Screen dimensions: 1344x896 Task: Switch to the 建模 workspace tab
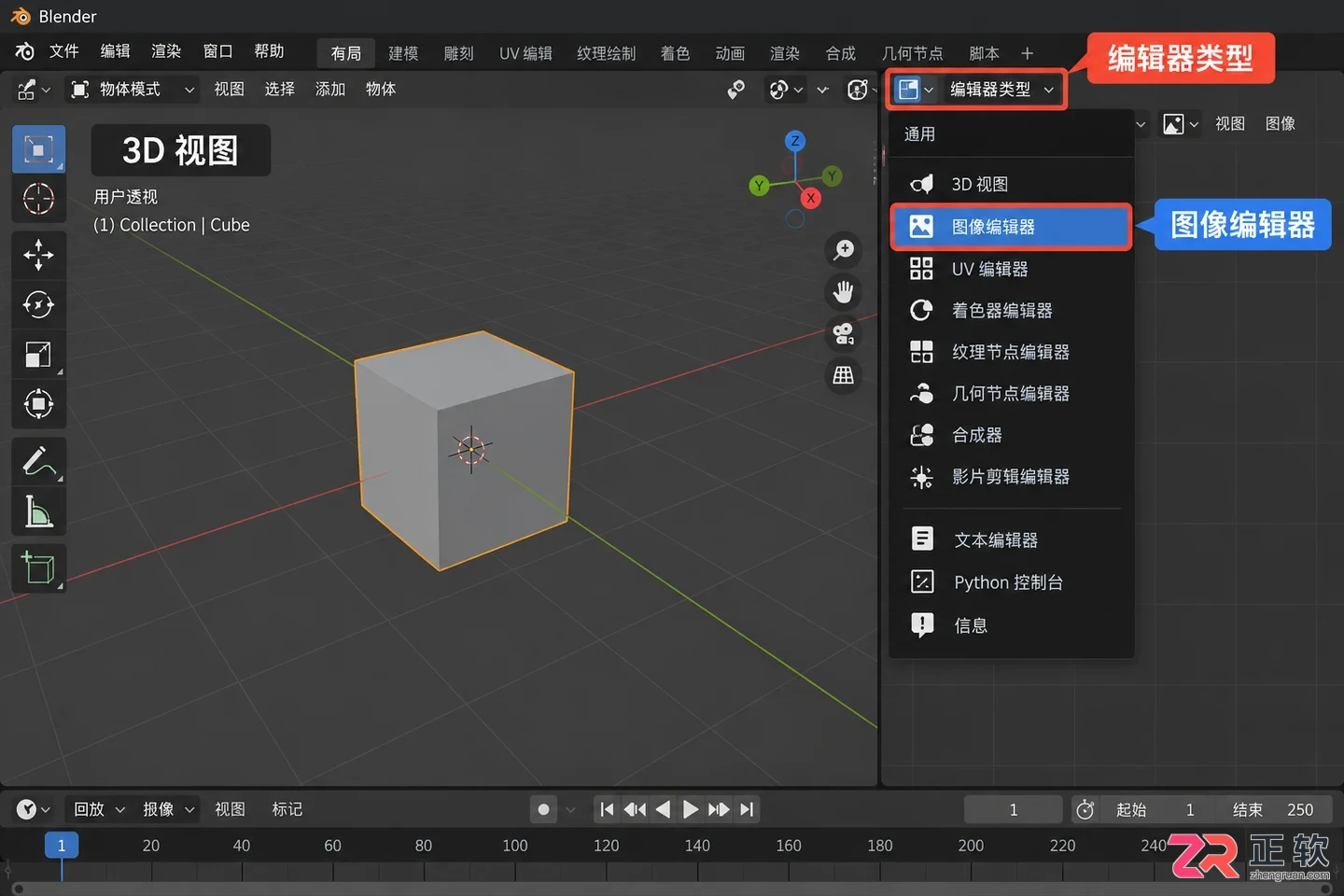403,53
